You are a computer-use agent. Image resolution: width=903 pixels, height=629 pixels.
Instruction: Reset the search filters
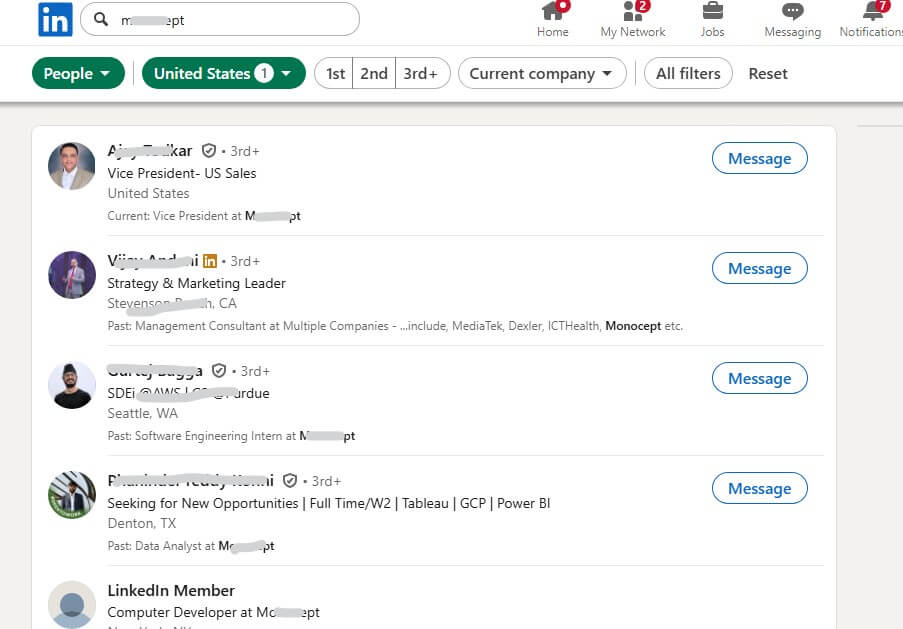[x=768, y=73]
